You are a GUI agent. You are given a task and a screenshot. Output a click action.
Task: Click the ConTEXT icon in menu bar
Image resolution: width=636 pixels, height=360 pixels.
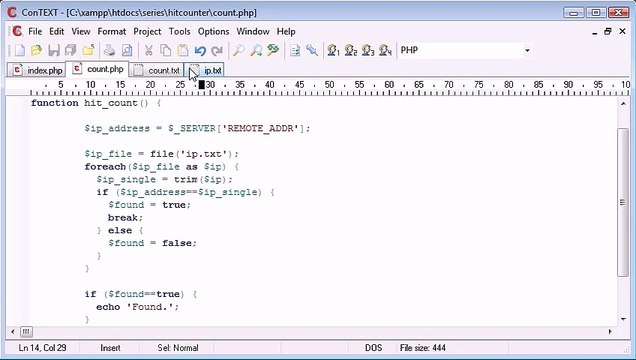[x=17, y=31]
